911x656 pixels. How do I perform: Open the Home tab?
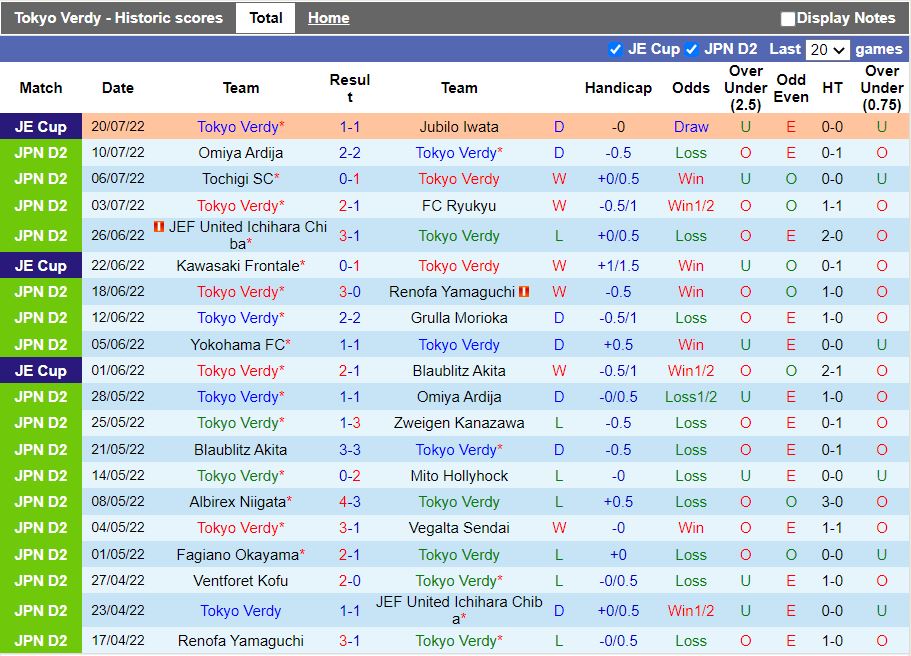[x=328, y=18]
